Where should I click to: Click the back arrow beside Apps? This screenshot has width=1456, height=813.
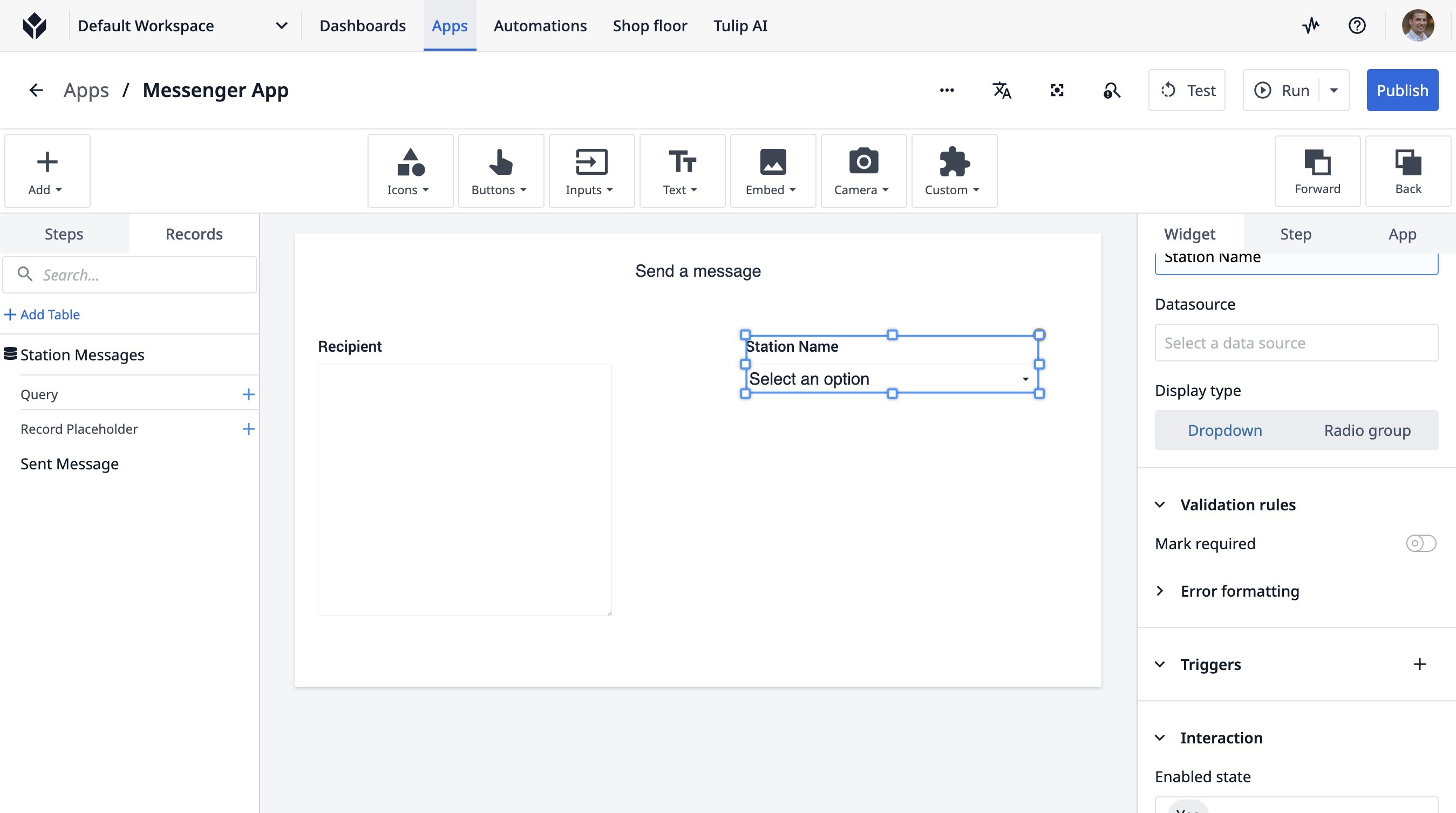pyautogui.click(x=36, y=91)
